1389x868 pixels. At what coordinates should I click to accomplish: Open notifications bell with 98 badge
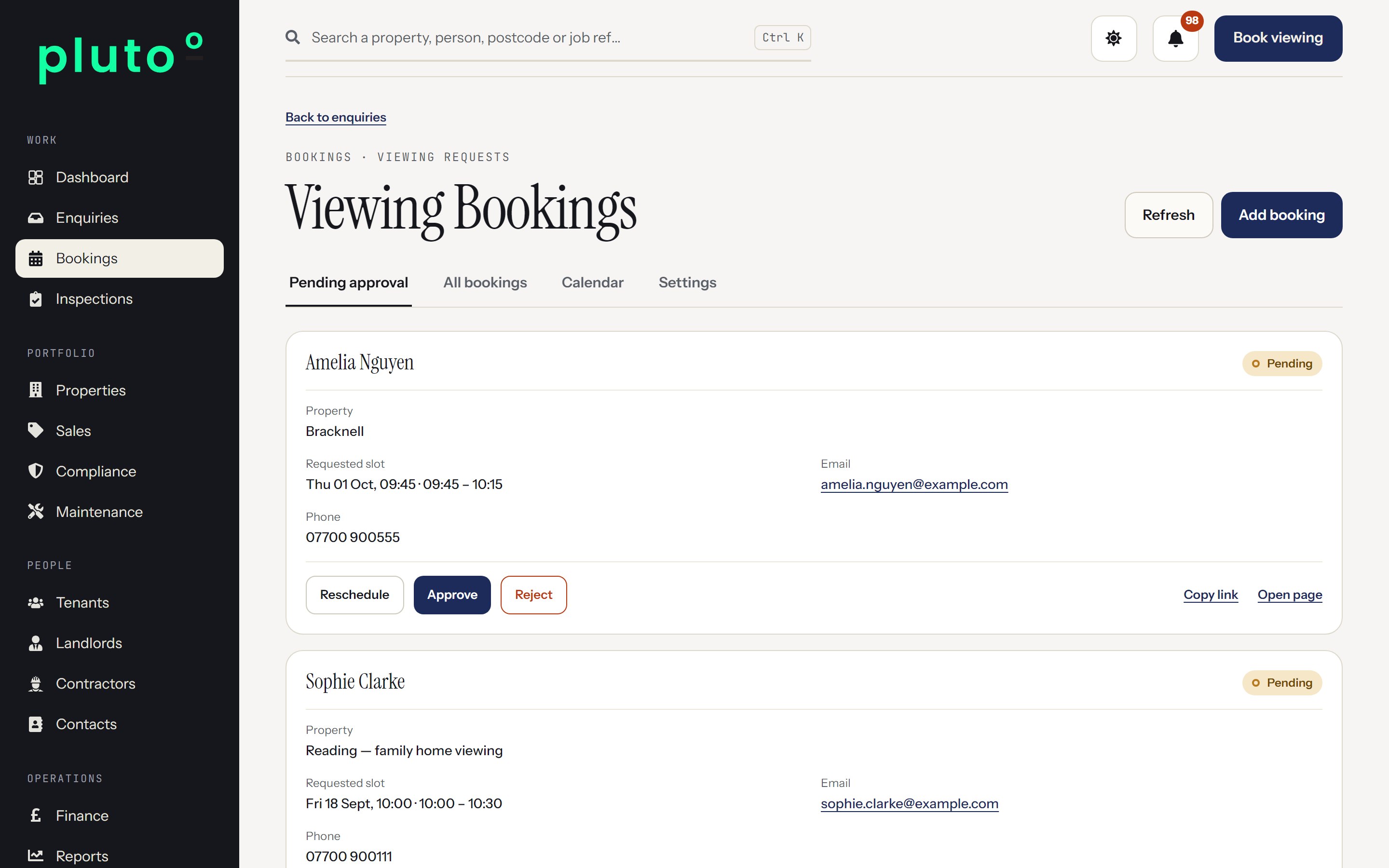point(1175,39)
